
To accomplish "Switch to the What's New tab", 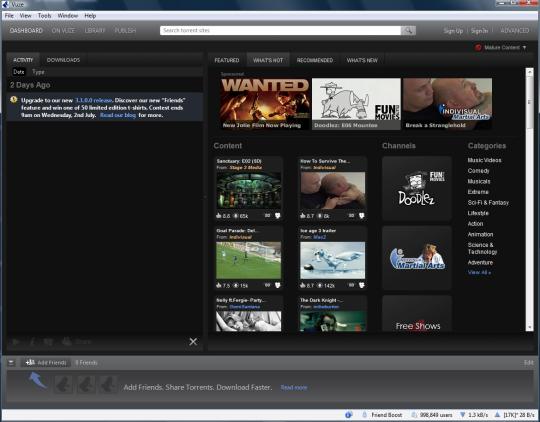I will [x=362, y=60].
